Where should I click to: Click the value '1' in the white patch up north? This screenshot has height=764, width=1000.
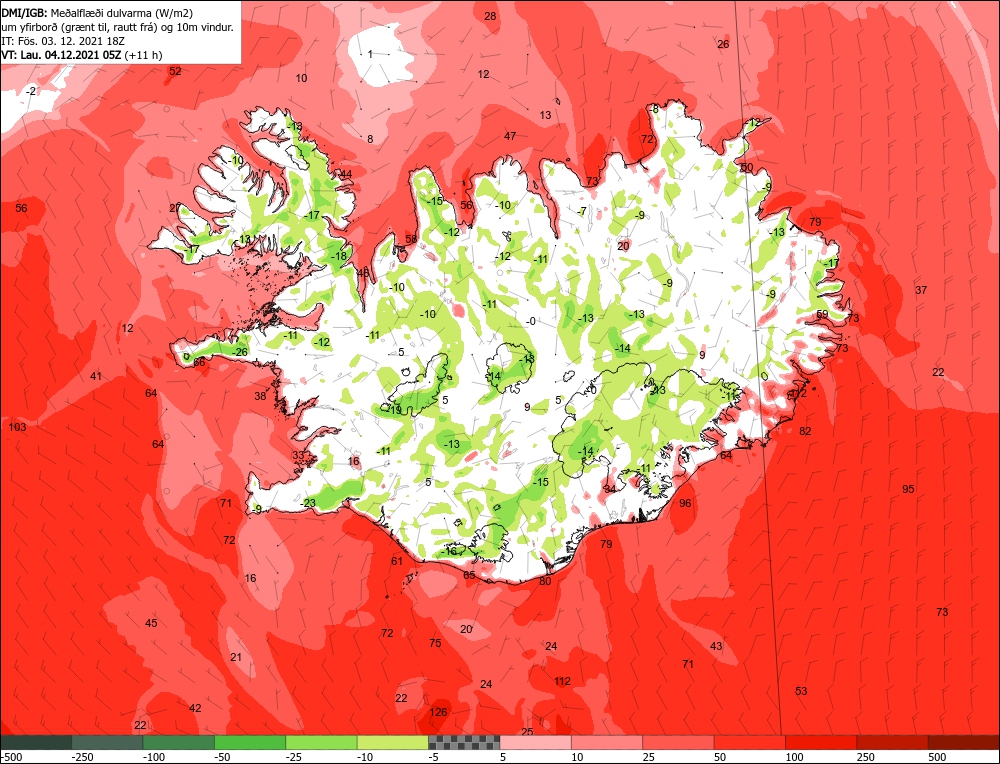click(370, 54)
